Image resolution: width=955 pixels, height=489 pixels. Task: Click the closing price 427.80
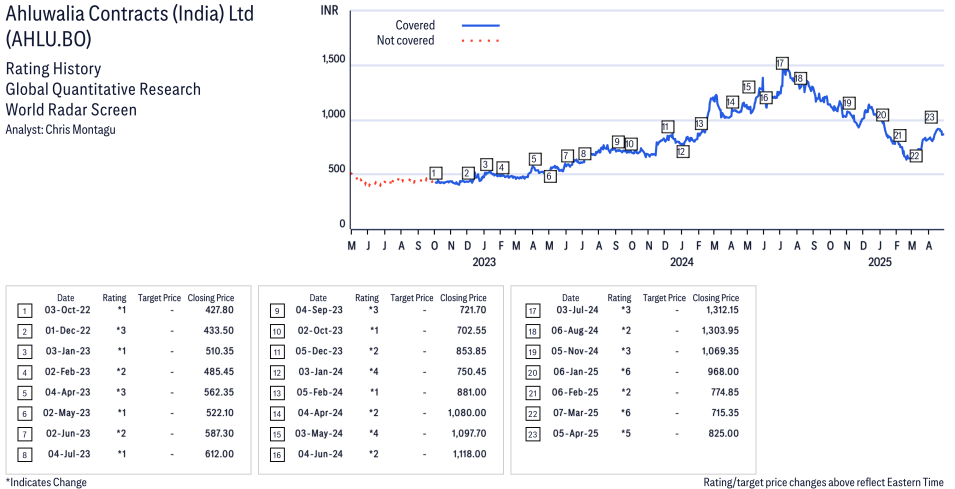(220, 310)
